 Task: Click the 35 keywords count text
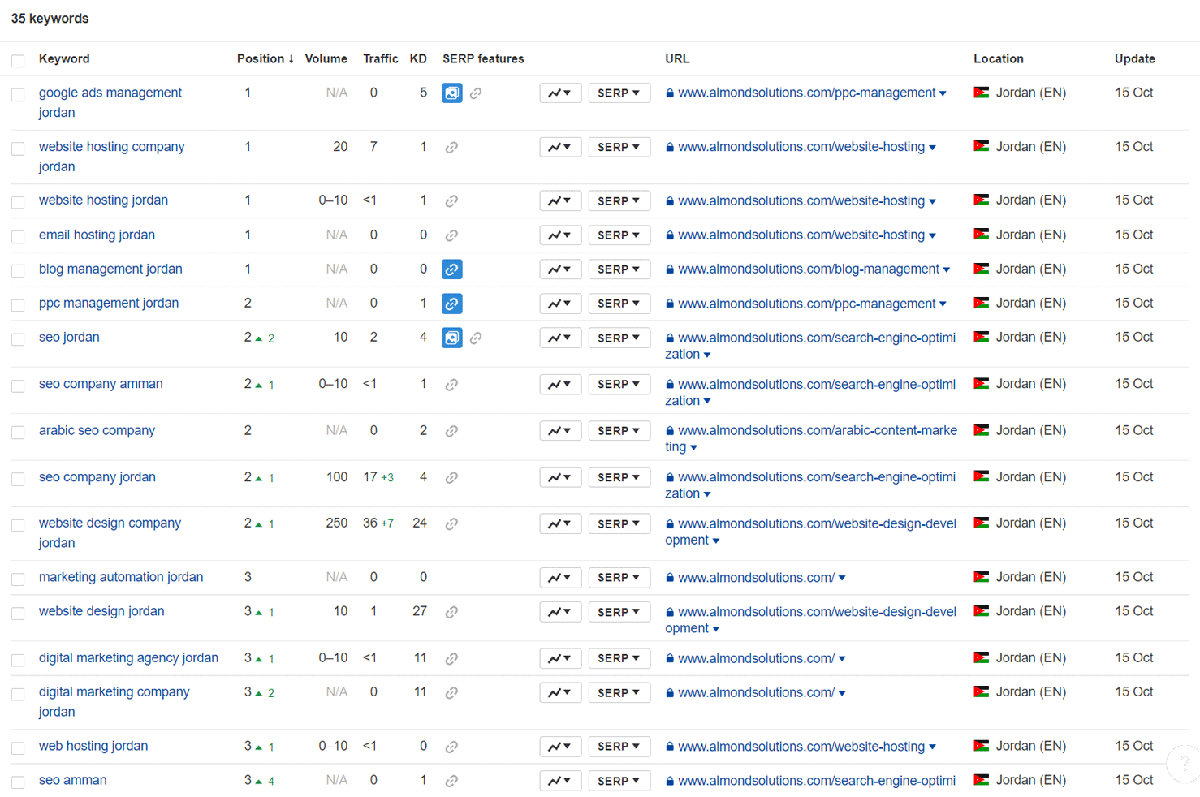(50, 18)
